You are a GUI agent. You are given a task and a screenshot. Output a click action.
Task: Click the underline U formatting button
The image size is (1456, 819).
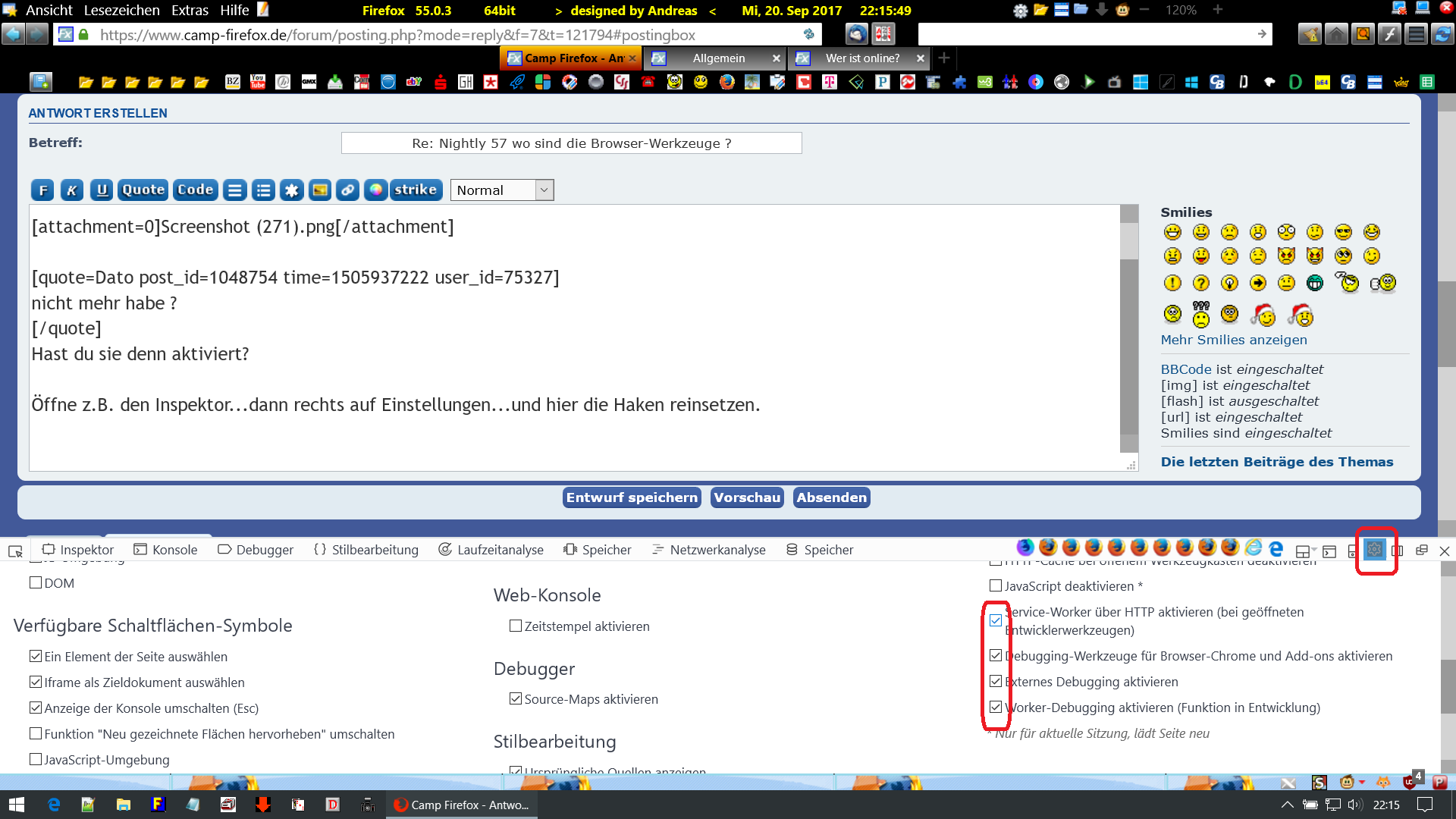point(102,190)
